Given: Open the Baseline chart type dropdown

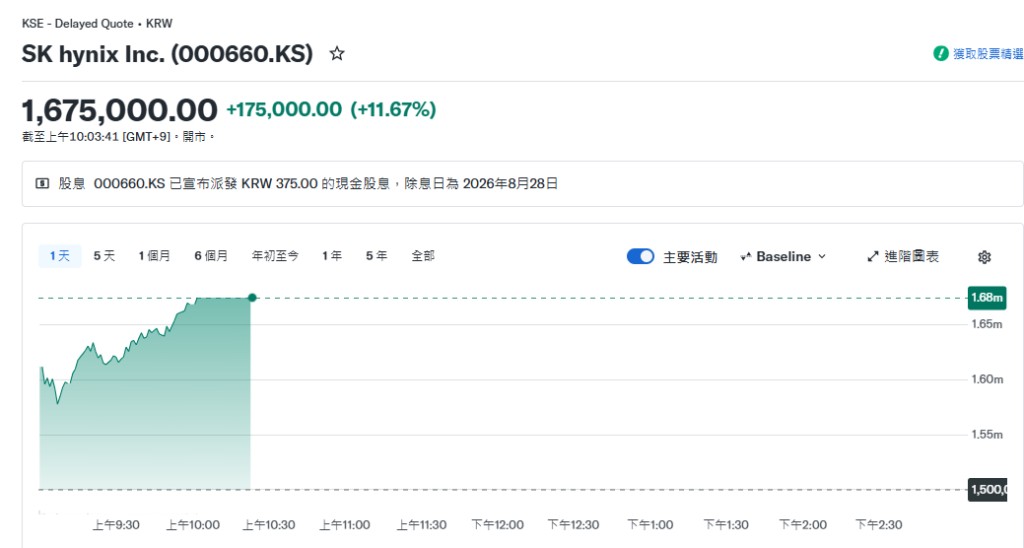Looking at the screenshot, I should 783,257.
